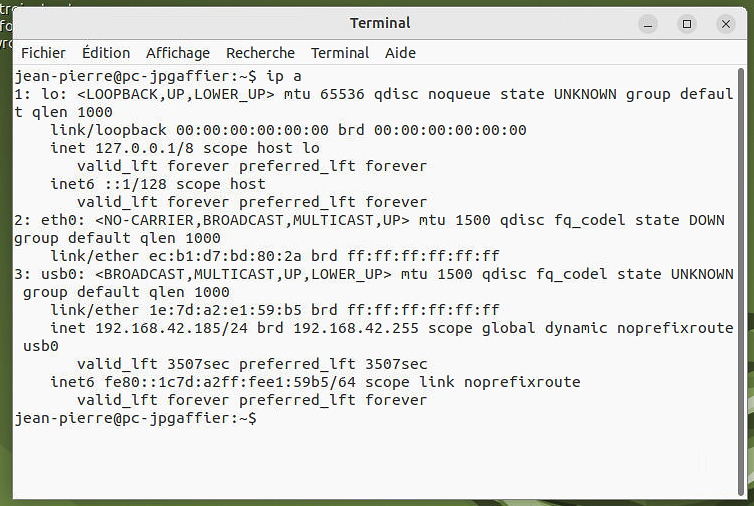
Task: Open the Aide menu
Action: pyautogui.click(x=400, y=53)
